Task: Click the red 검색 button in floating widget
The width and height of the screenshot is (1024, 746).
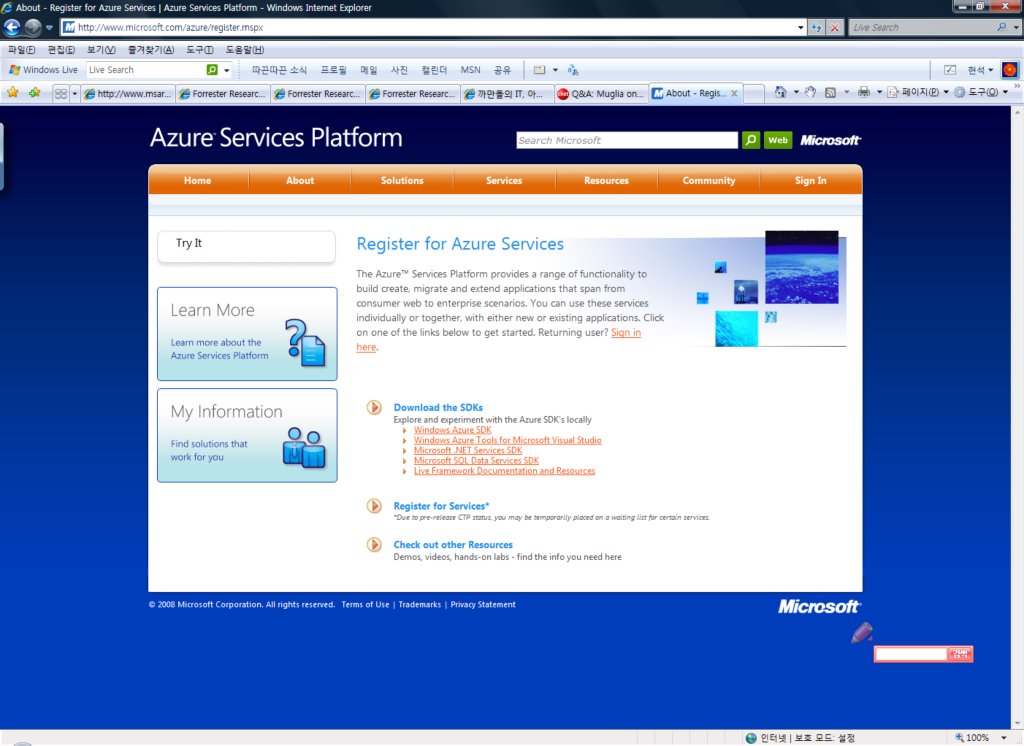Action: pos(959,654)
